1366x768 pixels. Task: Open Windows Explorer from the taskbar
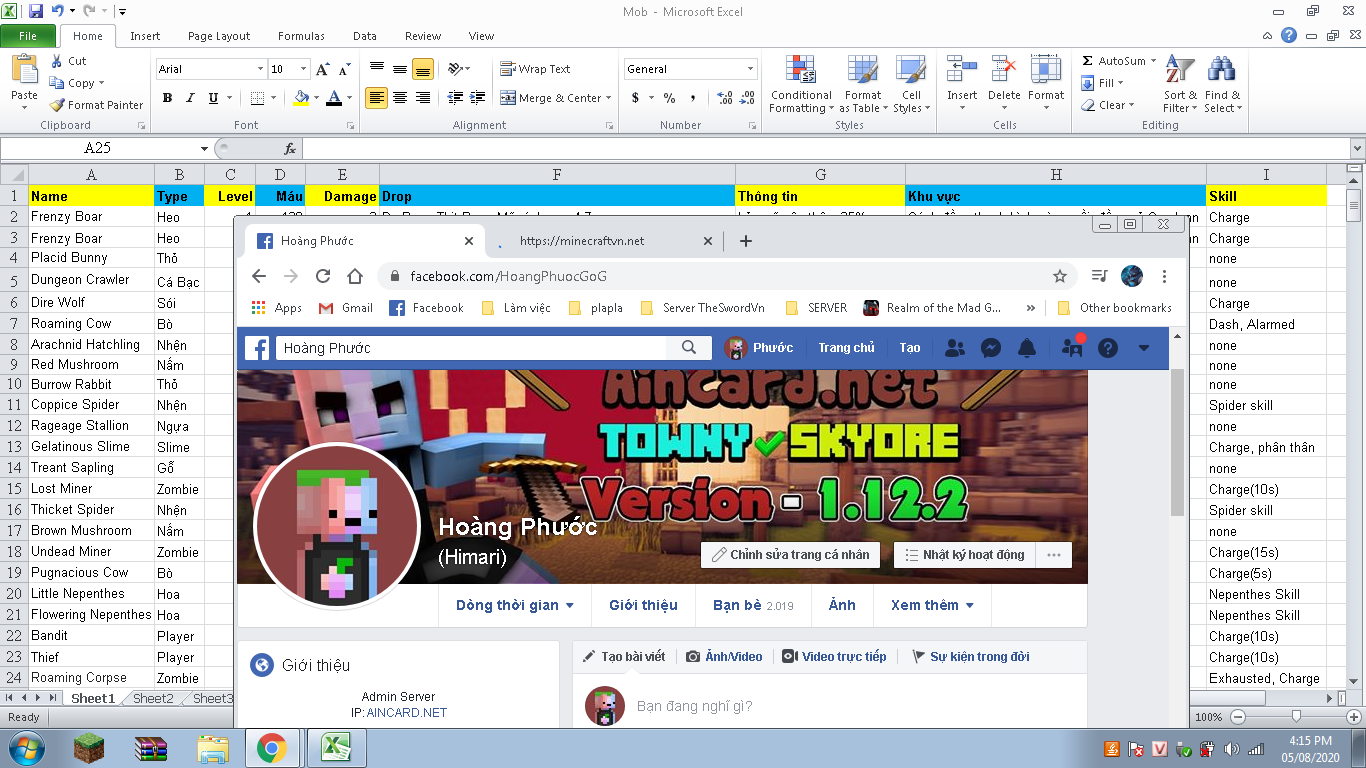tap(213, 748)
